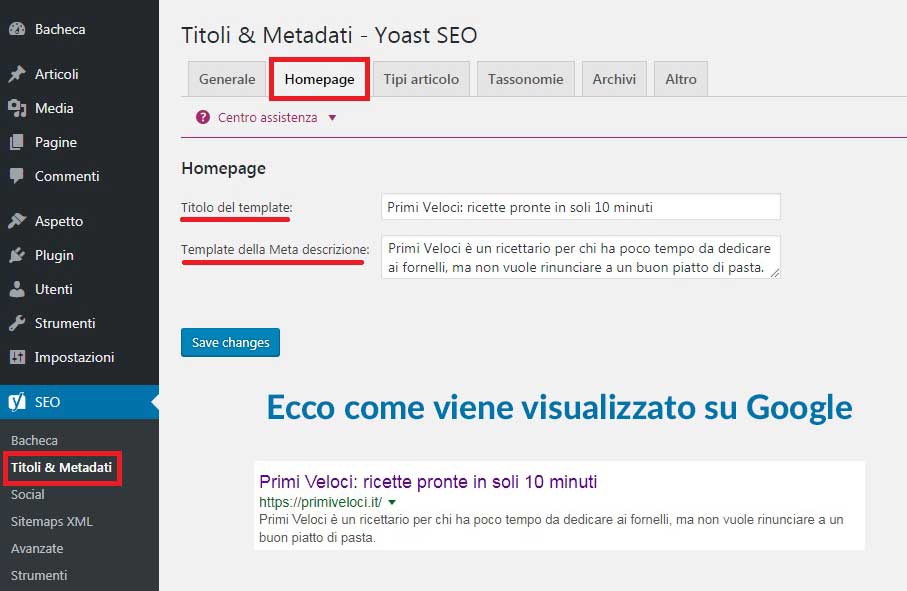Click the Homepage section heading
This screenshot has height=591, width=907.
pos(224,168)
